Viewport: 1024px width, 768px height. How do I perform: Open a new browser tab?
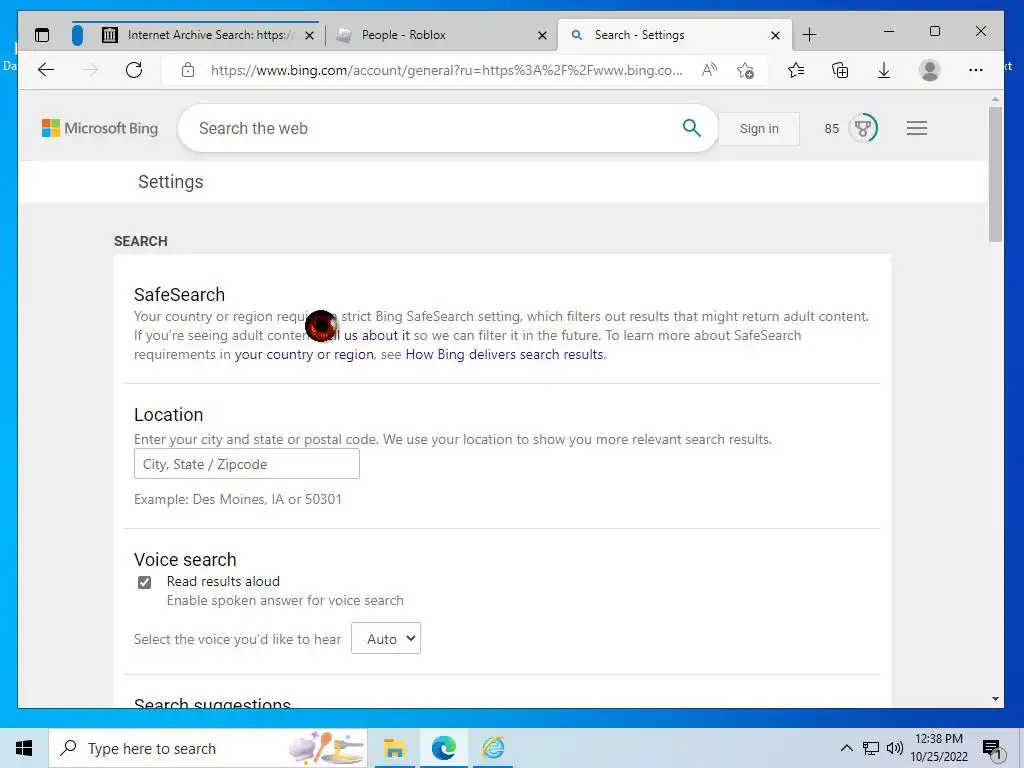(809, 35)
